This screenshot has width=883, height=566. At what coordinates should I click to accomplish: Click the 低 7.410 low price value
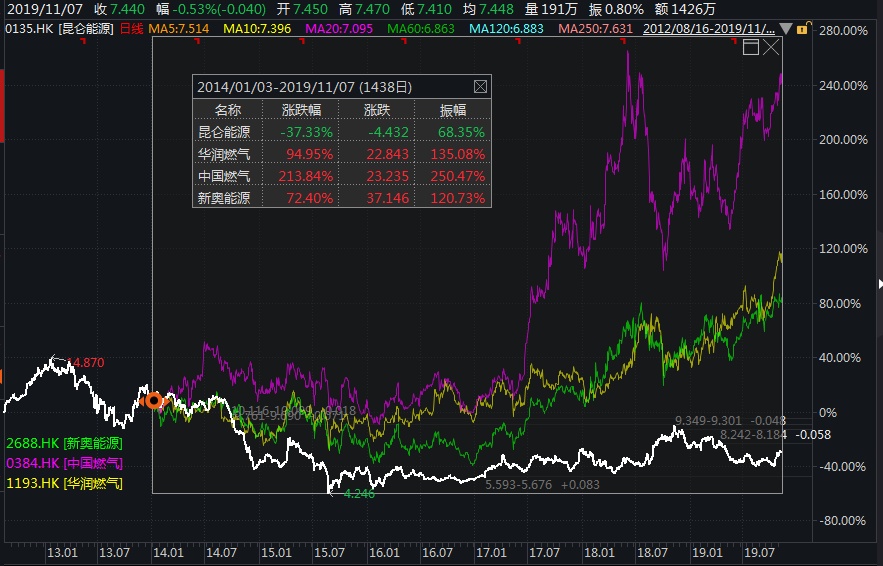tap(426, 9)
